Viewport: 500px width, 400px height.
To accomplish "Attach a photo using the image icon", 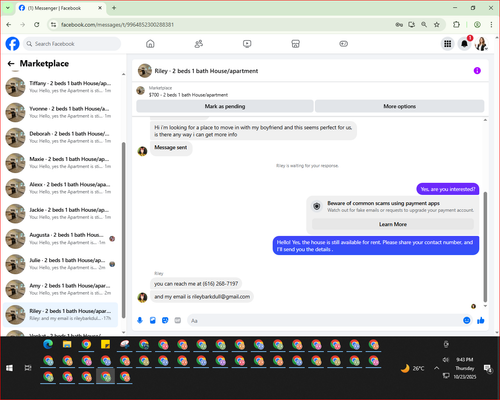I will [153, 320].
